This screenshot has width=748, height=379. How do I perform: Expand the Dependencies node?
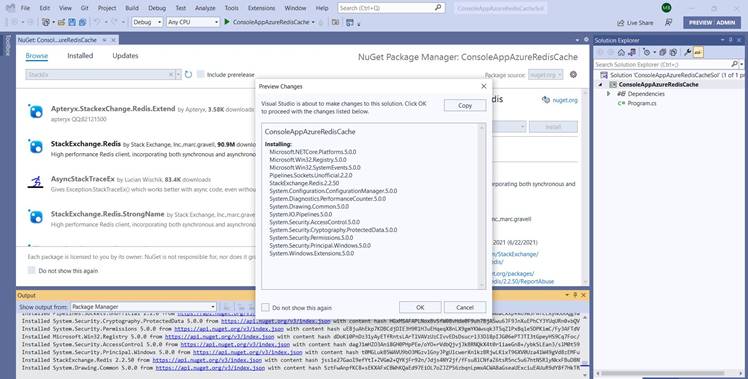tap(608, 94)
